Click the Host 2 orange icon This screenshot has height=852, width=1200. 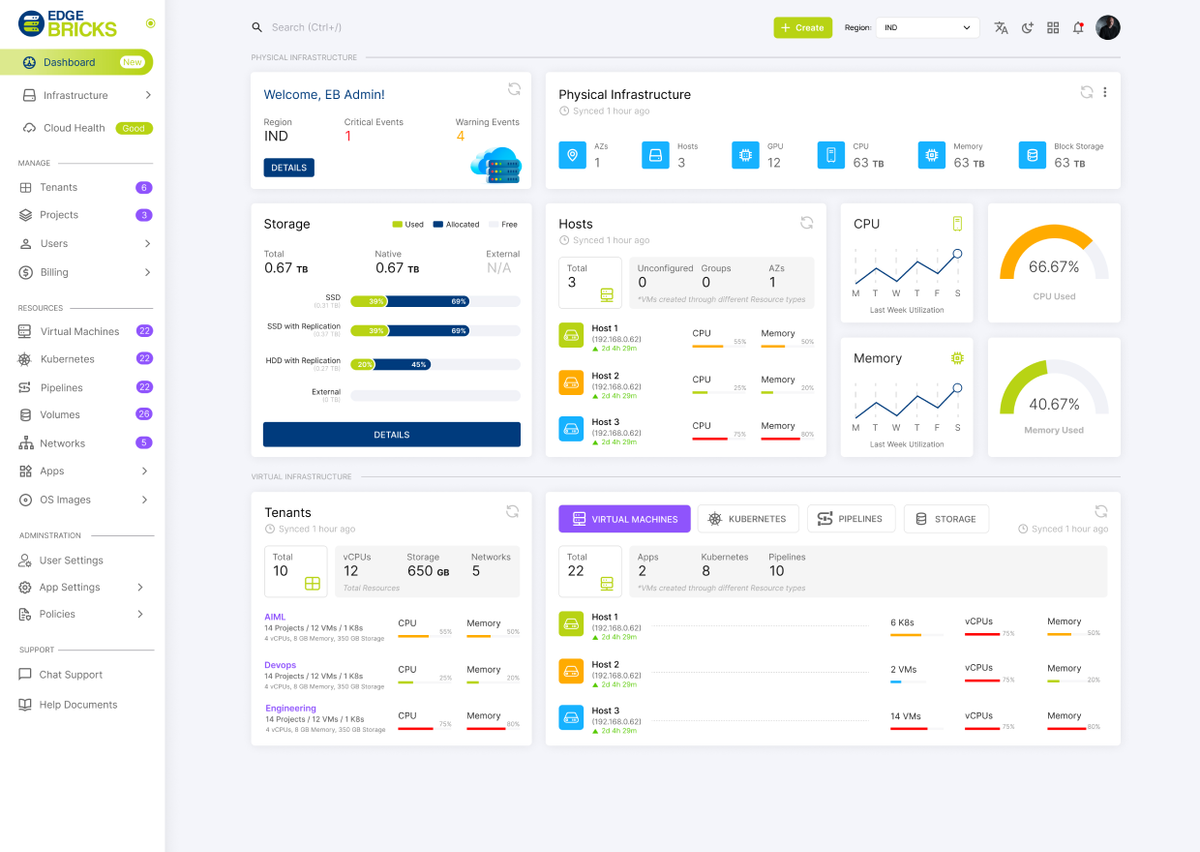571,382
